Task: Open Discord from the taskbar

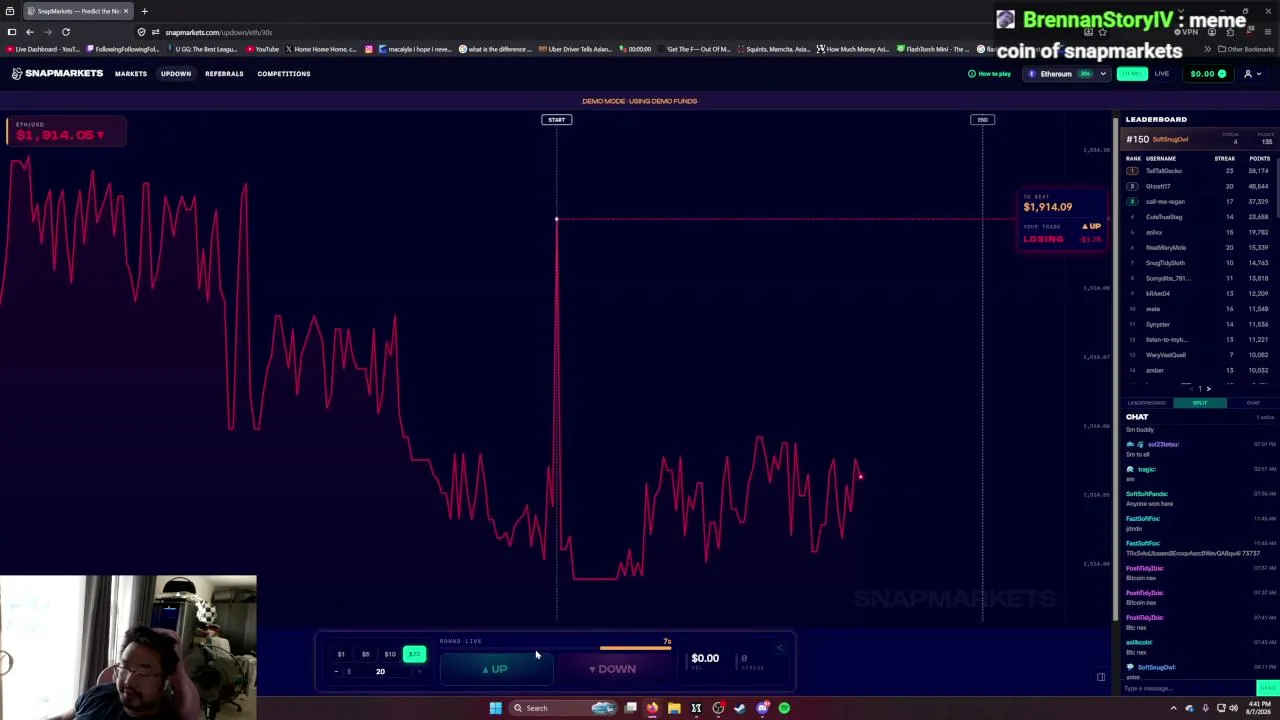Action: (762, 708)
